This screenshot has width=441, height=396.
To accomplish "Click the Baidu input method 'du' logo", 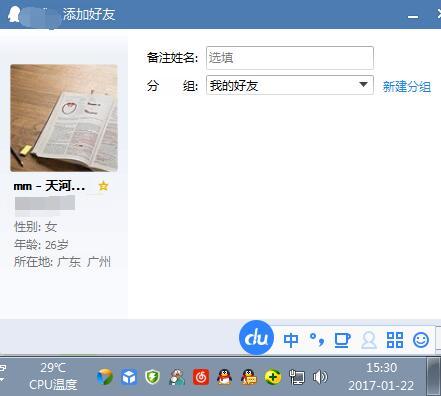I will point(256,338).
